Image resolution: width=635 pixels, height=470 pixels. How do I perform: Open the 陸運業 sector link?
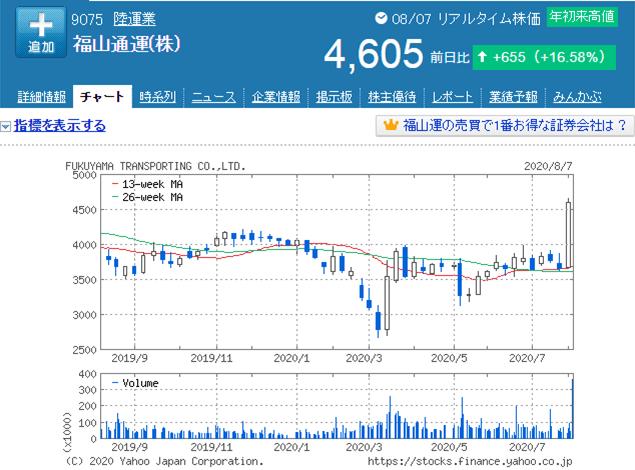[134, 19]
